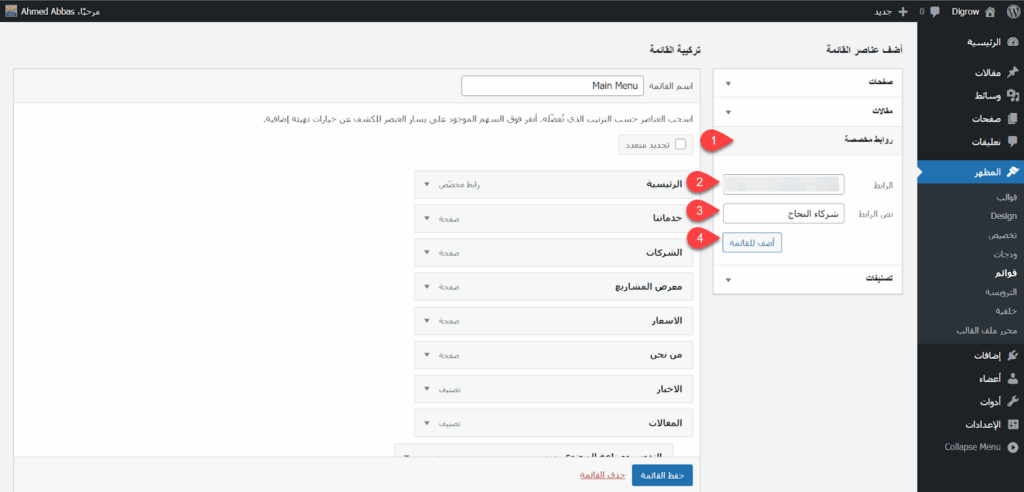This screenshot has height=492, width=1024.
Task: Open the Design submenu item
Action: [1003, 216]
